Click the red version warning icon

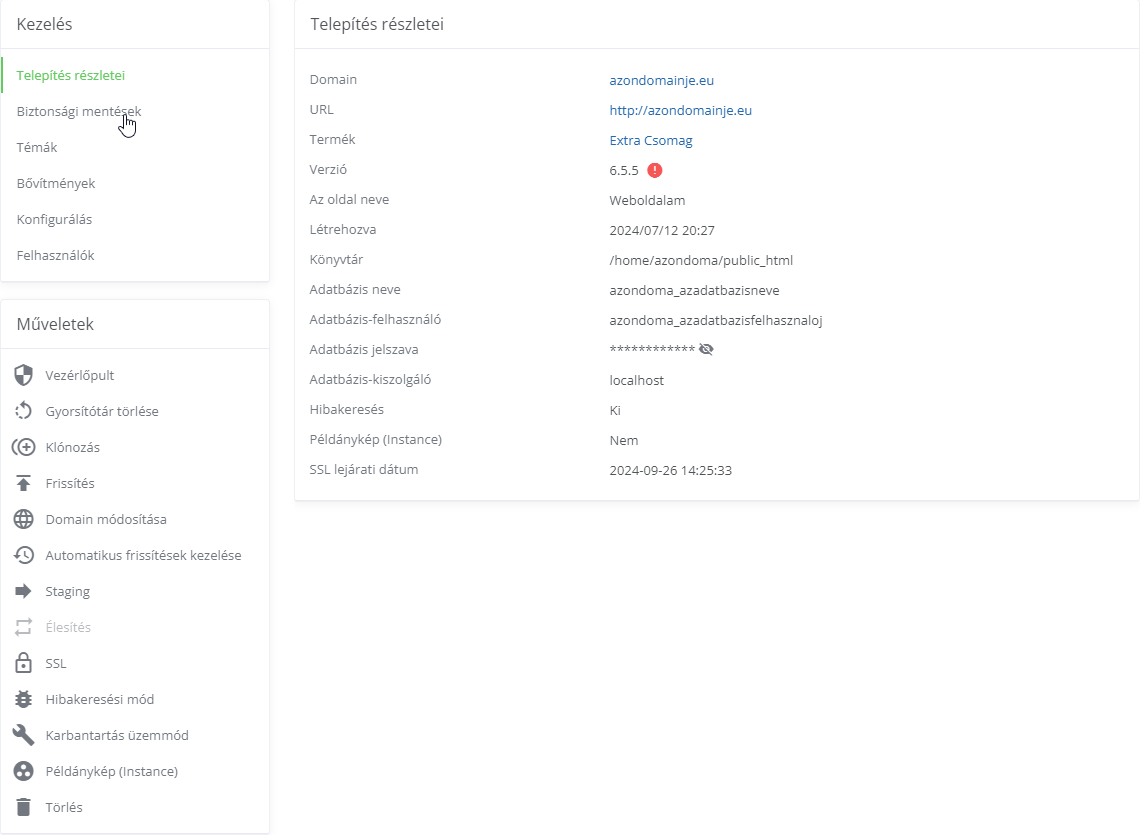(655, 170)
